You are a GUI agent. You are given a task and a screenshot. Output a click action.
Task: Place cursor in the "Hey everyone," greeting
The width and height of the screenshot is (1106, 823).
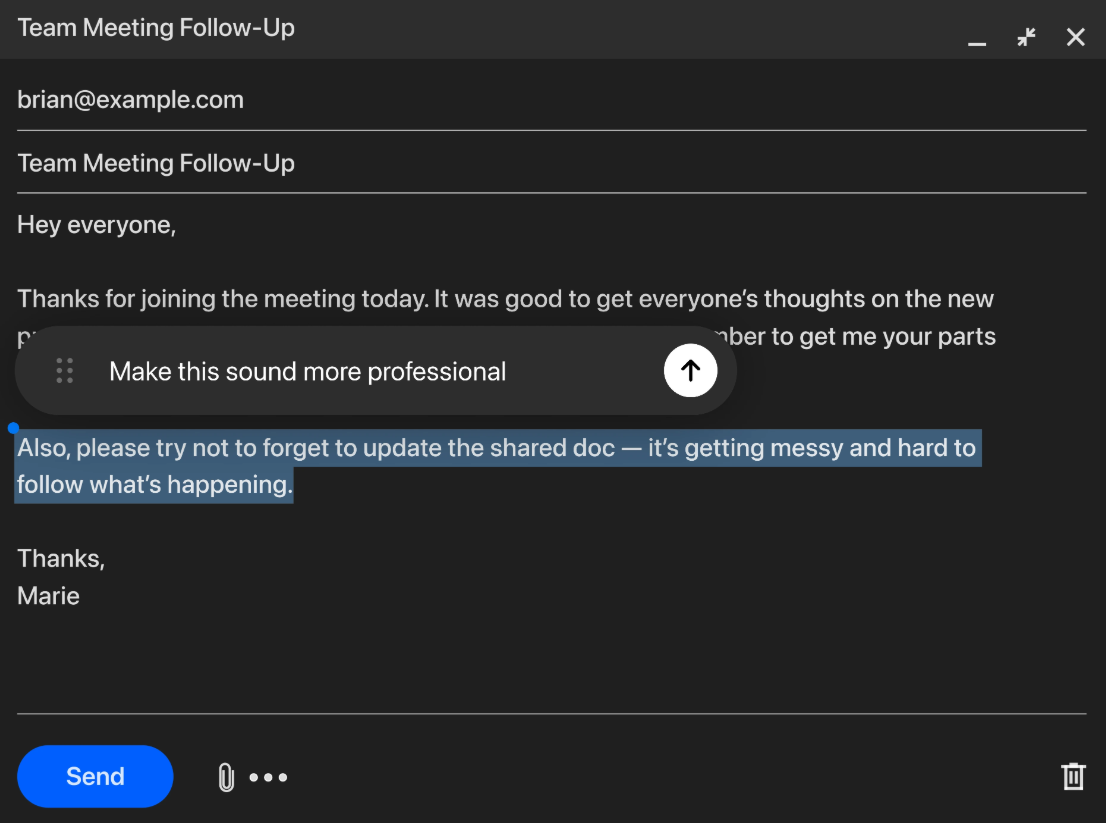pyautogui.click(x=97, y=225)
